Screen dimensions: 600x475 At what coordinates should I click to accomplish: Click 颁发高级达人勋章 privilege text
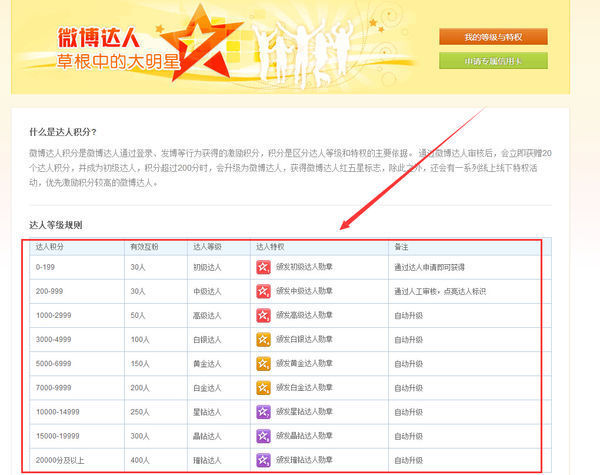click(304, 315)
